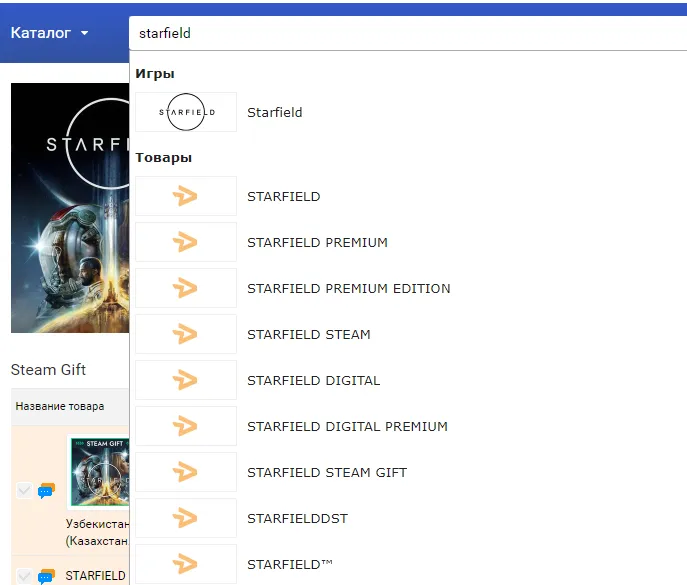This screenshot has width=687, height=585.
Task: Pick the STARFIELD STEAM GIFT suggestion
Action: click(327, 472)
